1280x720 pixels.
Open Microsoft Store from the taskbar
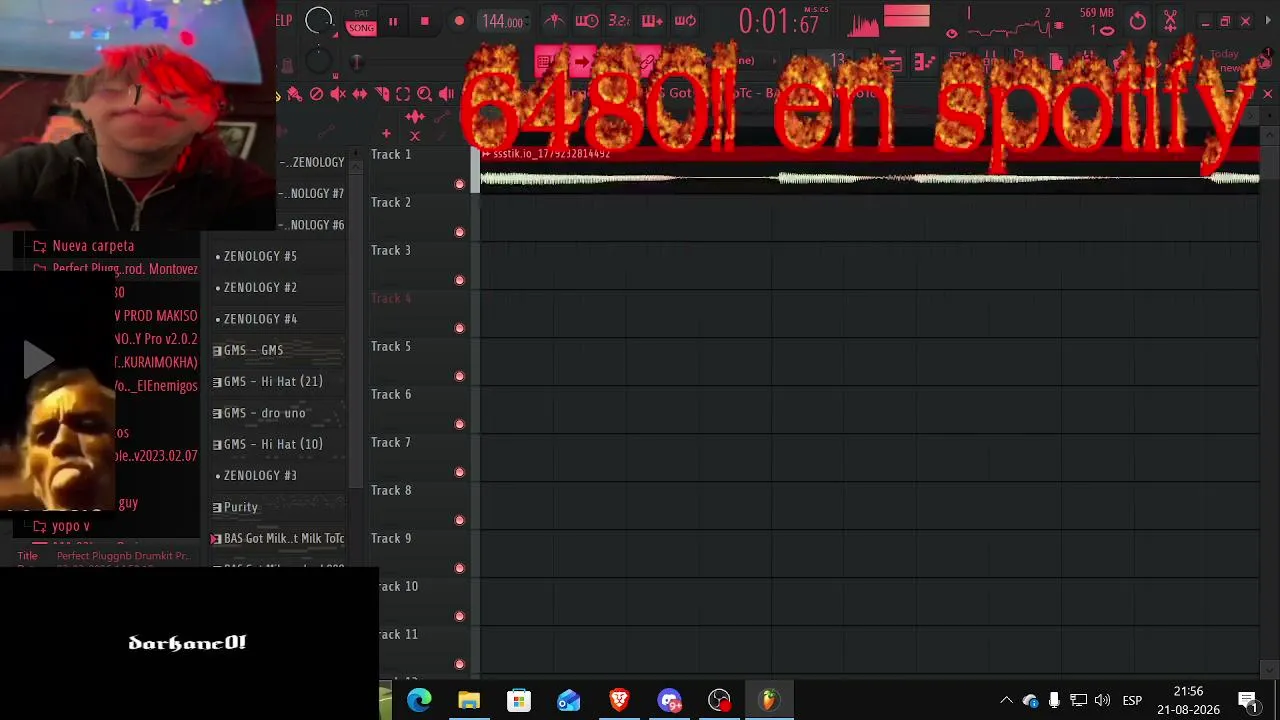(519, 700)
